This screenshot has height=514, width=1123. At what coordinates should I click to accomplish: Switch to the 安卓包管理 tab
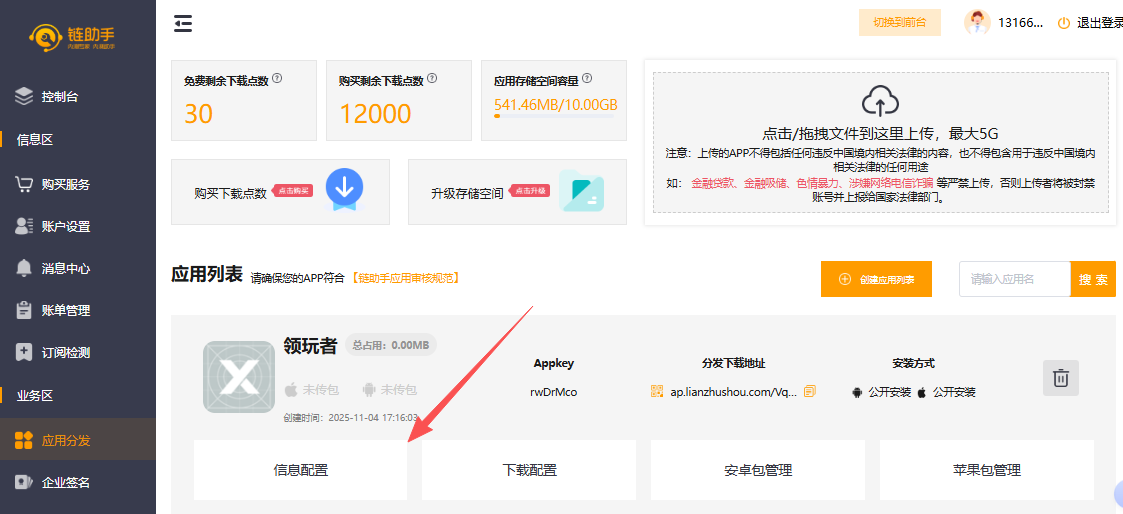click(x=758, y=470)
